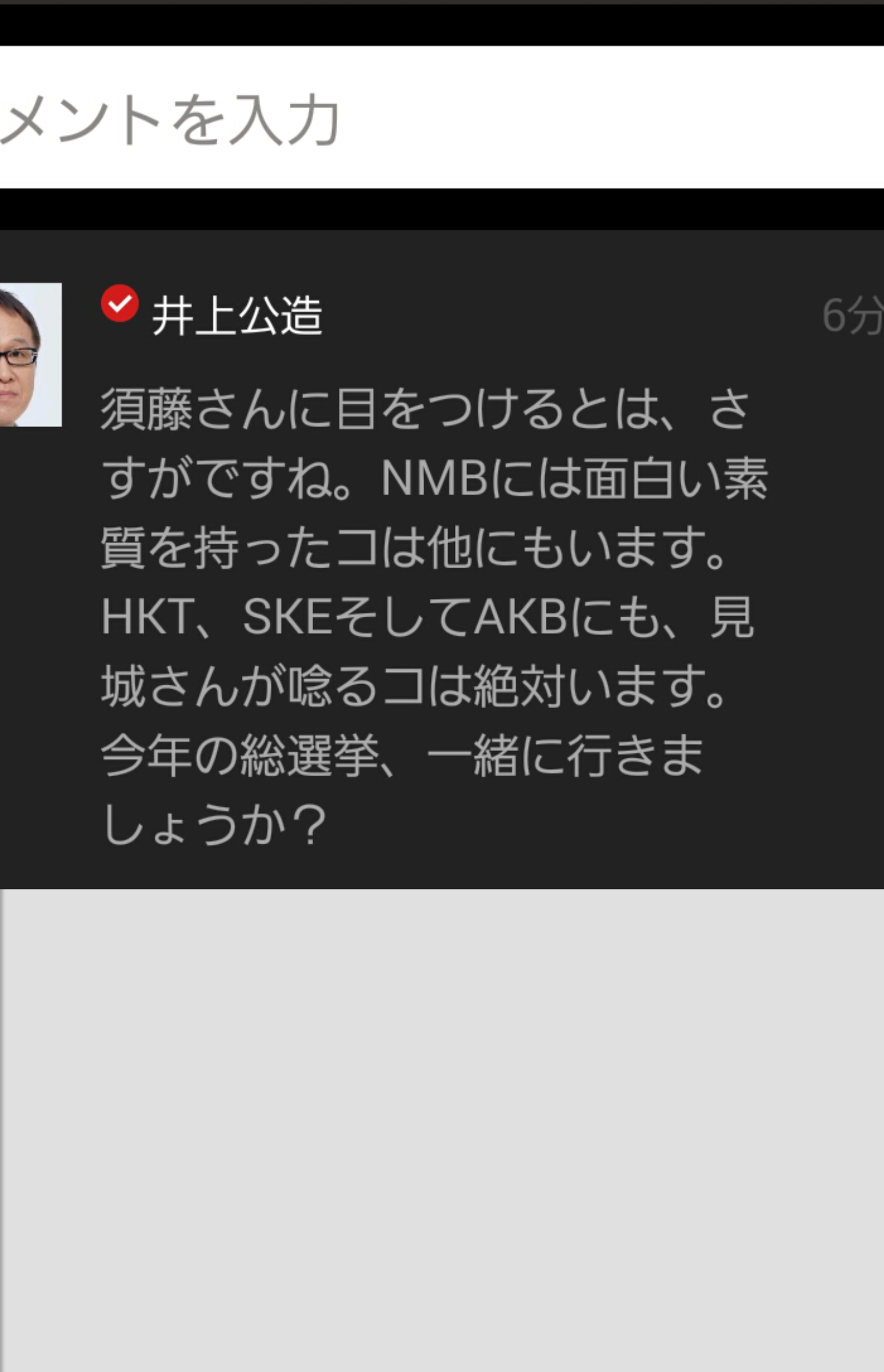This screenshot has width=884, height=1372.
Task: Focus the コメントを入力 comment field
Action: (442, 117)
